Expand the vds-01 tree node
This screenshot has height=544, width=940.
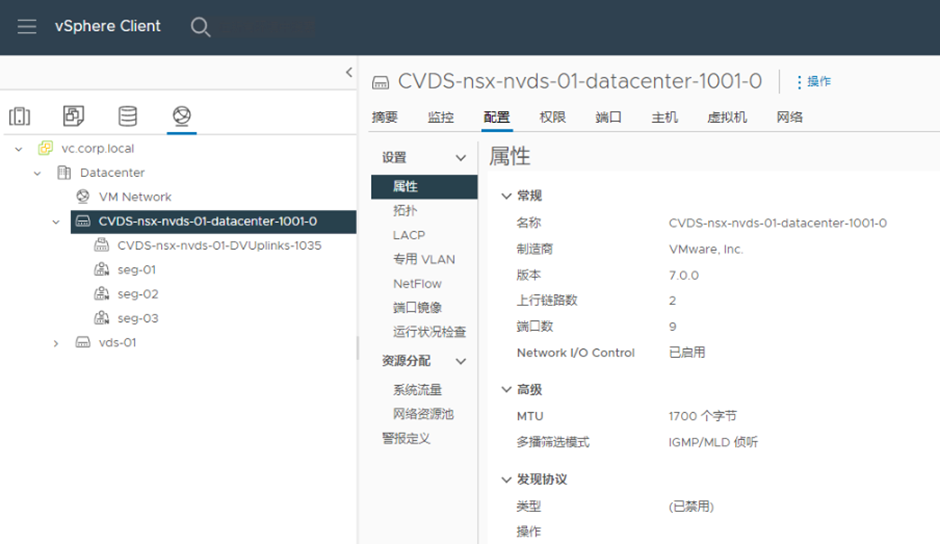56,343
